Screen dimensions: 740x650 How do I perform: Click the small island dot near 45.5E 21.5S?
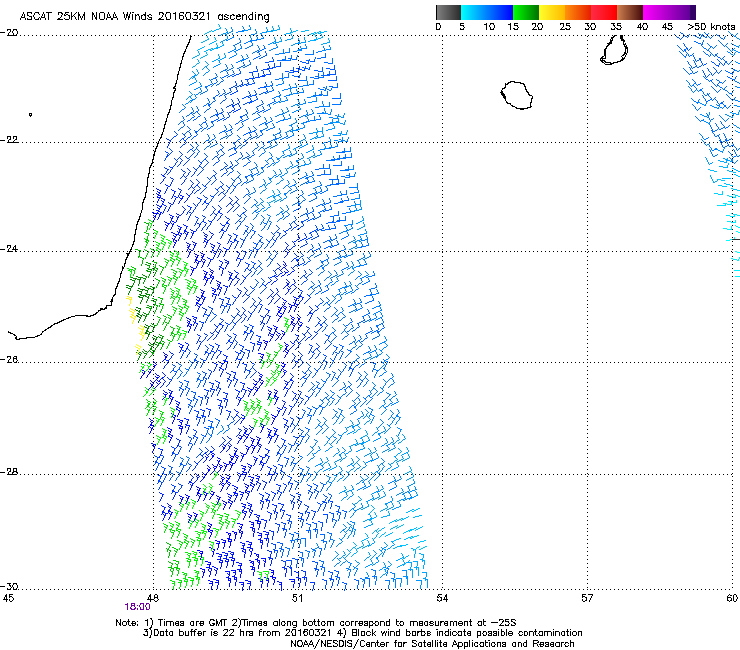coord(30,115)
